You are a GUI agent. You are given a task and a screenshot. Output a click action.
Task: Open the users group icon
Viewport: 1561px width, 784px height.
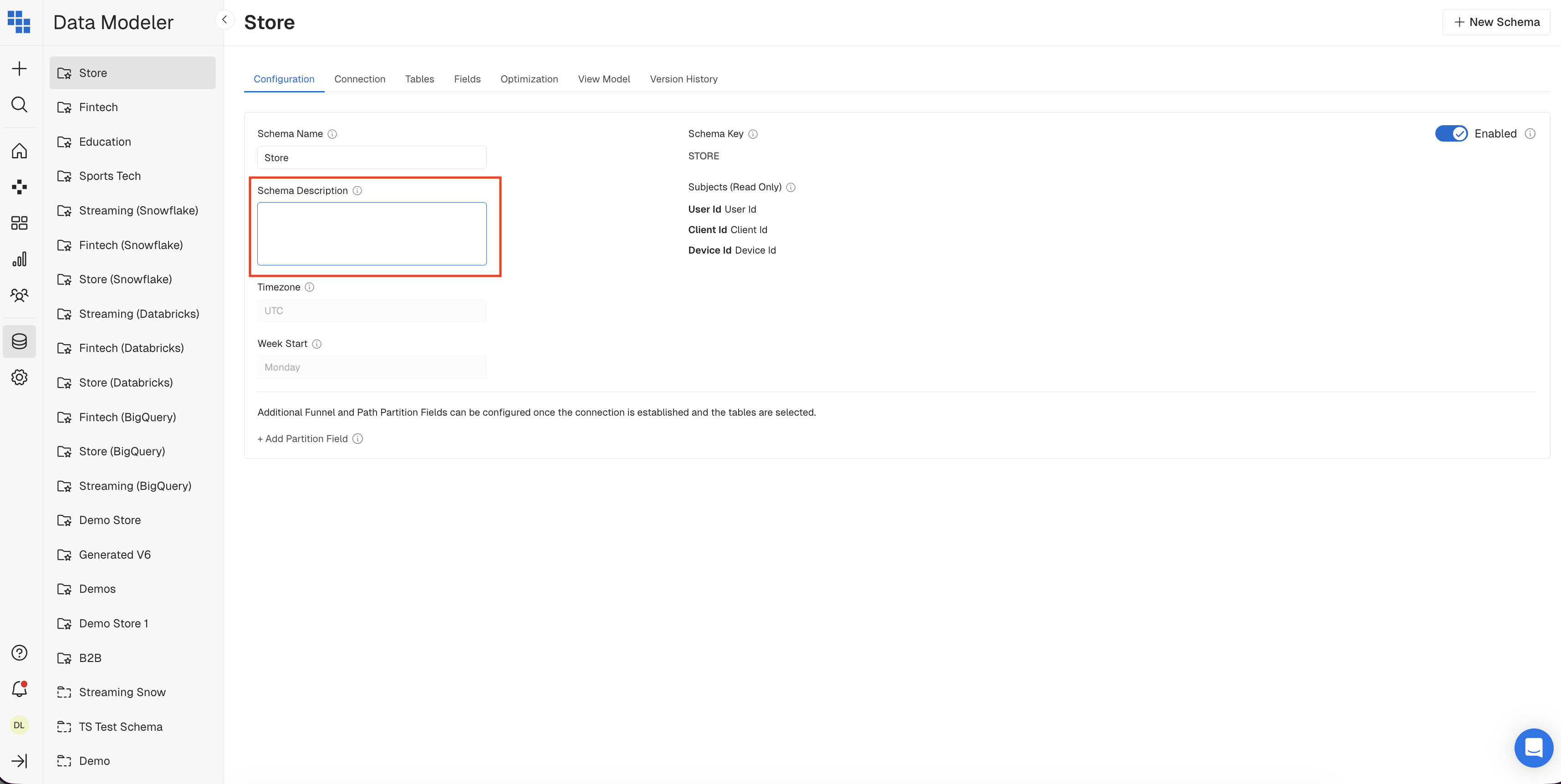(20, 295)
